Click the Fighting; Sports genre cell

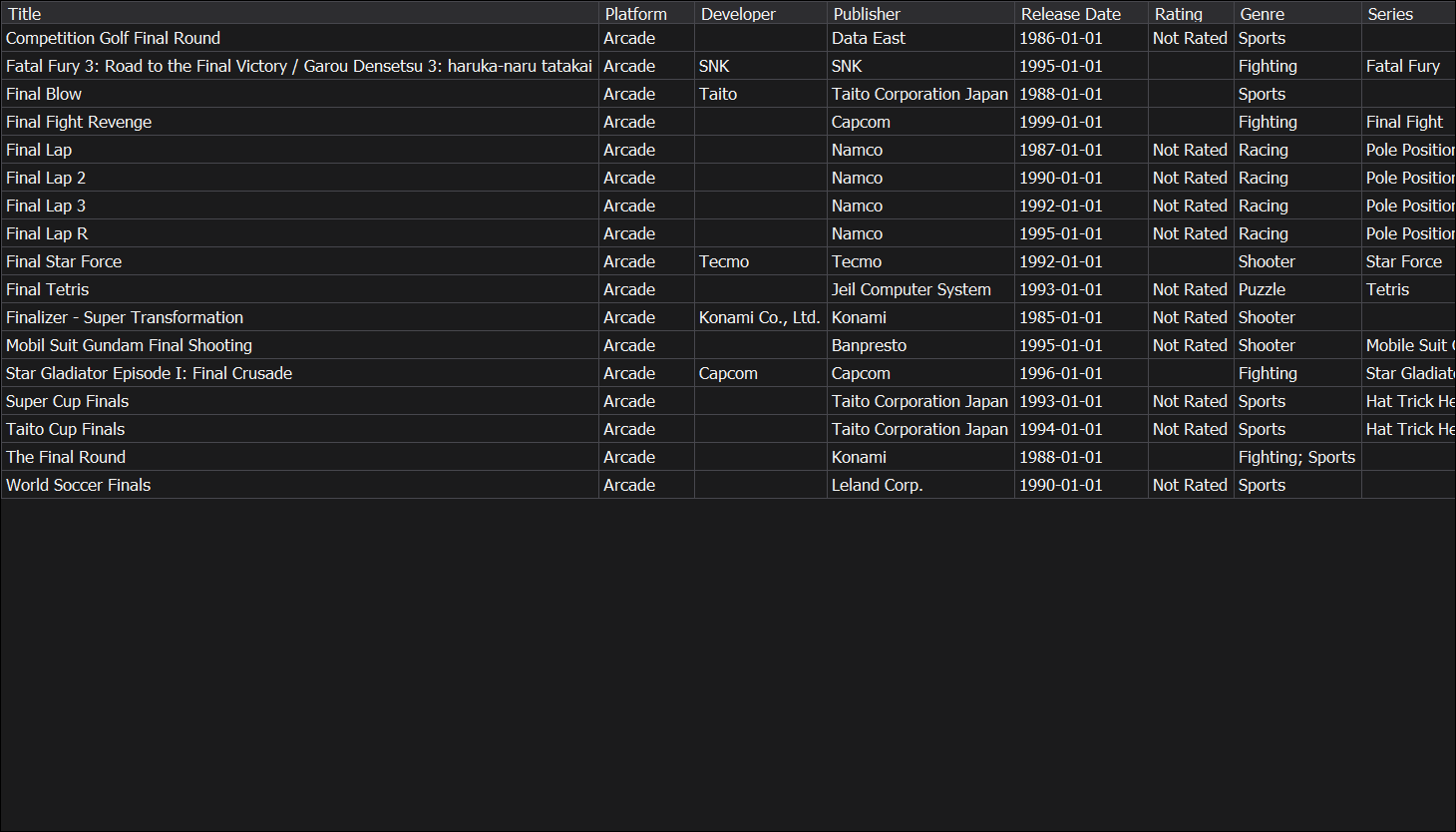[x=1296, y=457]
